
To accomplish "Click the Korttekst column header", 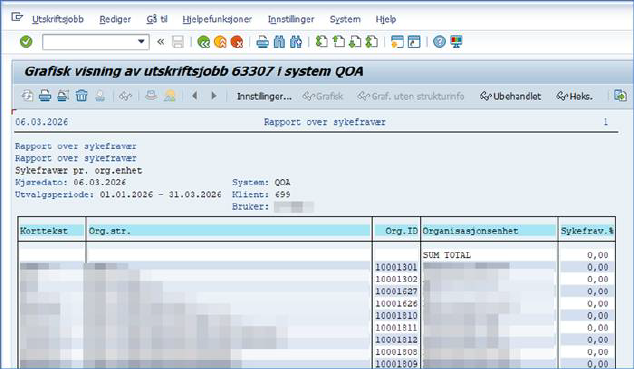I will (x=52, y=231).
